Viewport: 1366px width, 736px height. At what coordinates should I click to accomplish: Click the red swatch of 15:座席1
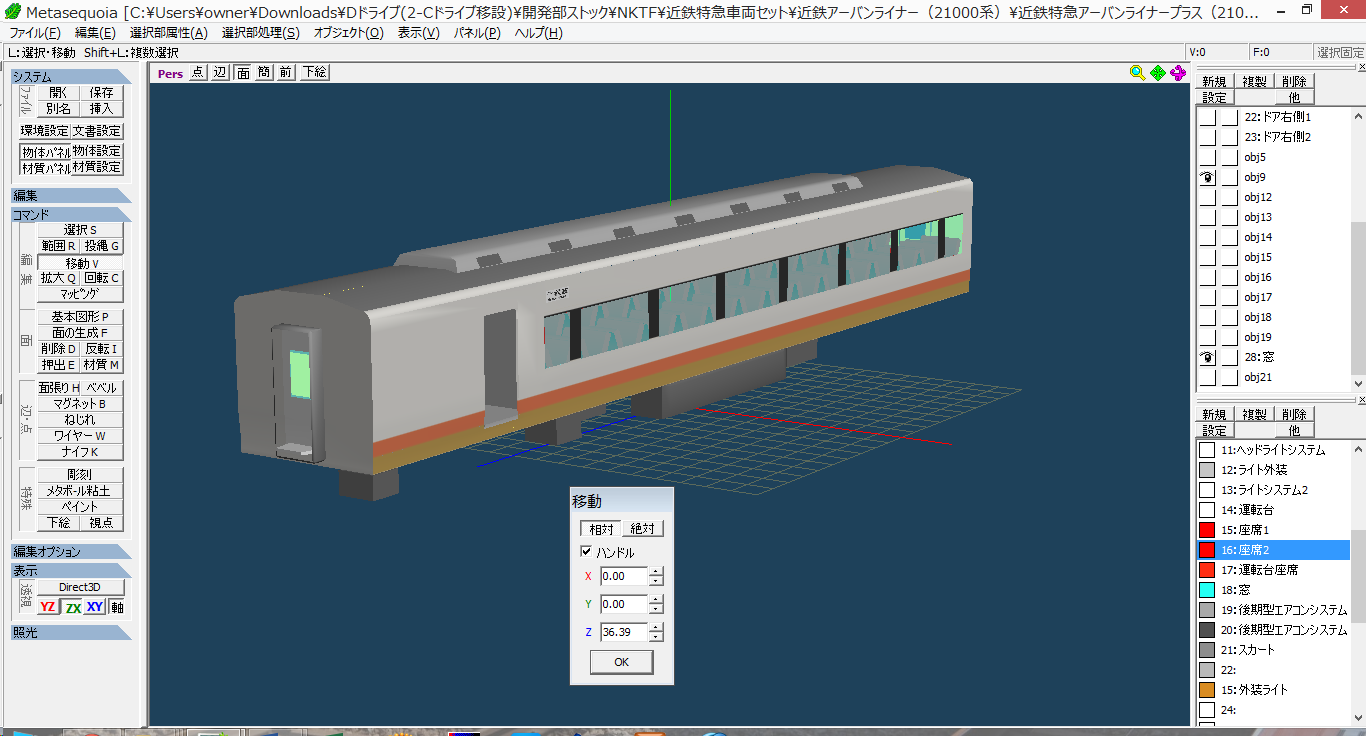click(x=1207, y=530)
